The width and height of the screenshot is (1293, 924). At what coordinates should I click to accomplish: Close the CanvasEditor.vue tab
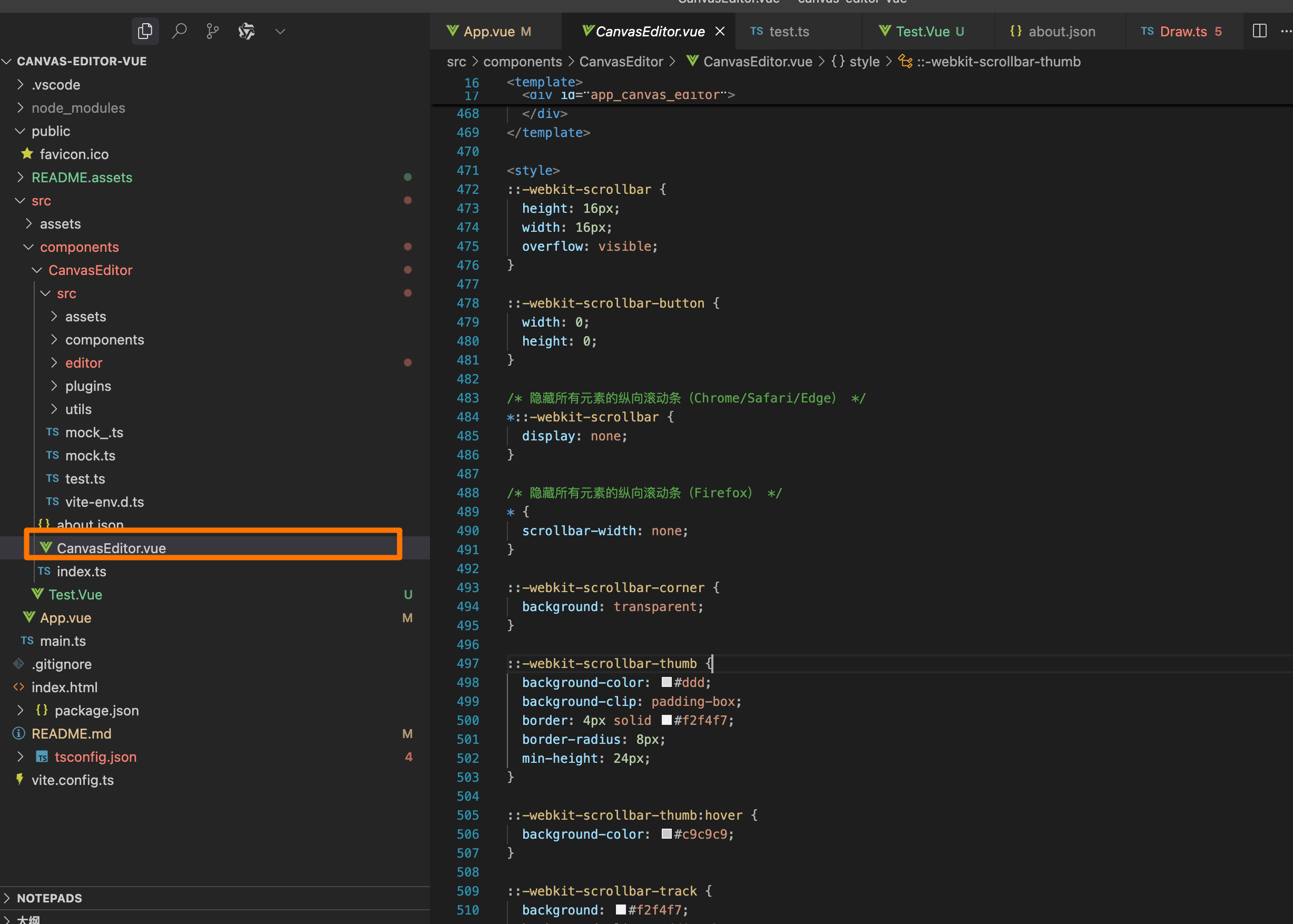pyautogui.click(x=720, y=31)
